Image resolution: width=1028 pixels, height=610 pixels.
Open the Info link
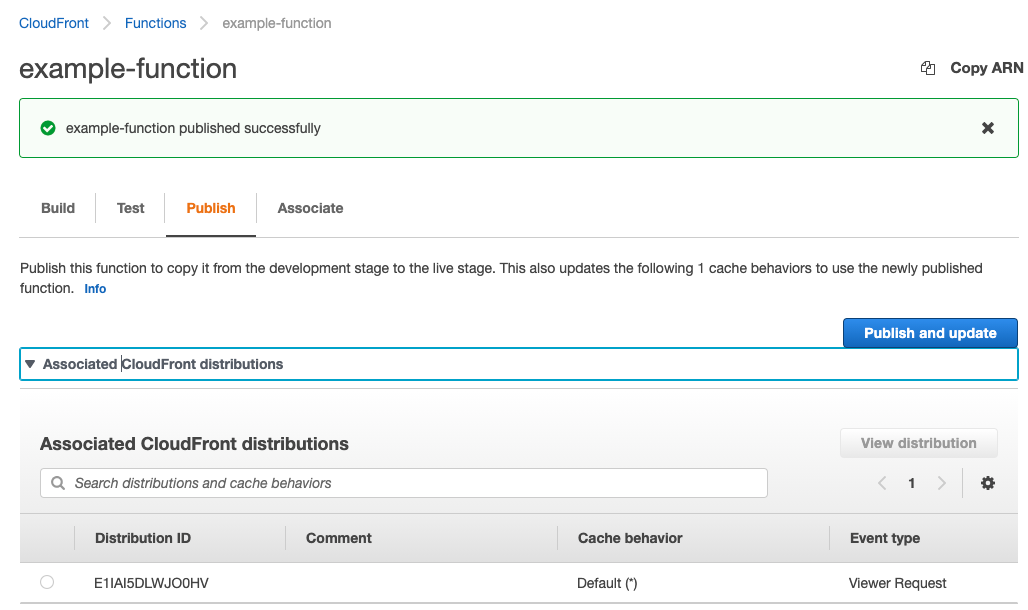coord(95,289)
